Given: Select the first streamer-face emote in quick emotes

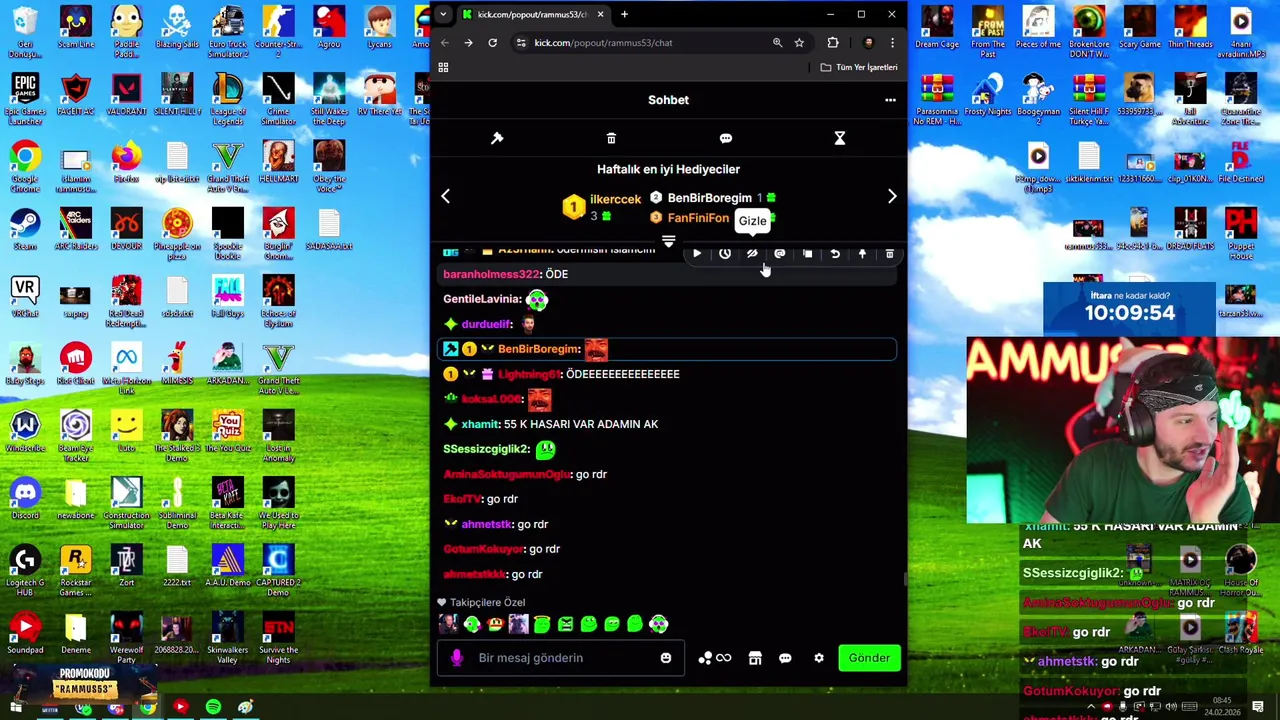Looking at the screenshot, I should coord(448,624).
